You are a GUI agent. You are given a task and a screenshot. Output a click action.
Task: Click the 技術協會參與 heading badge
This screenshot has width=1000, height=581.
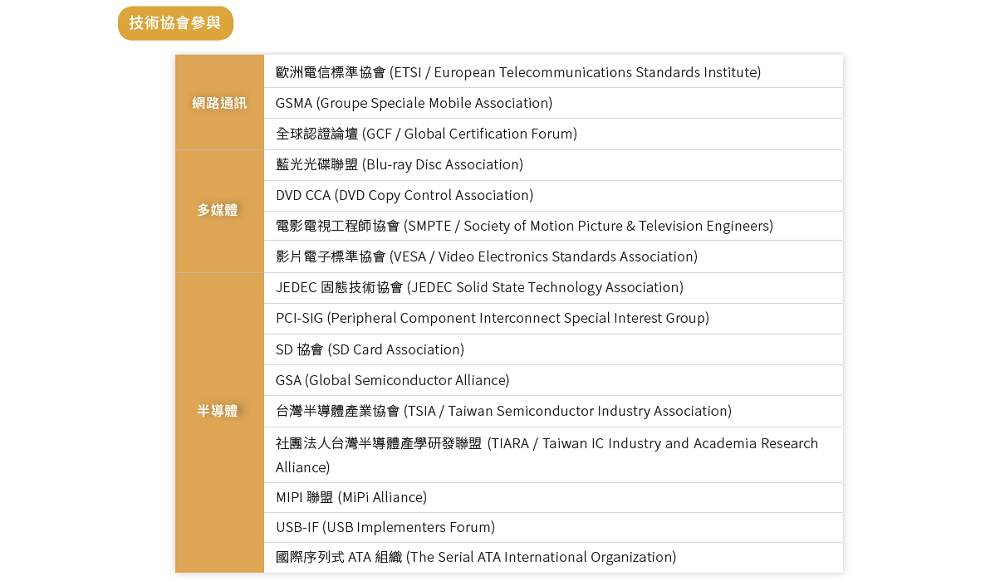pyautogui.click(x=175, y=23)
